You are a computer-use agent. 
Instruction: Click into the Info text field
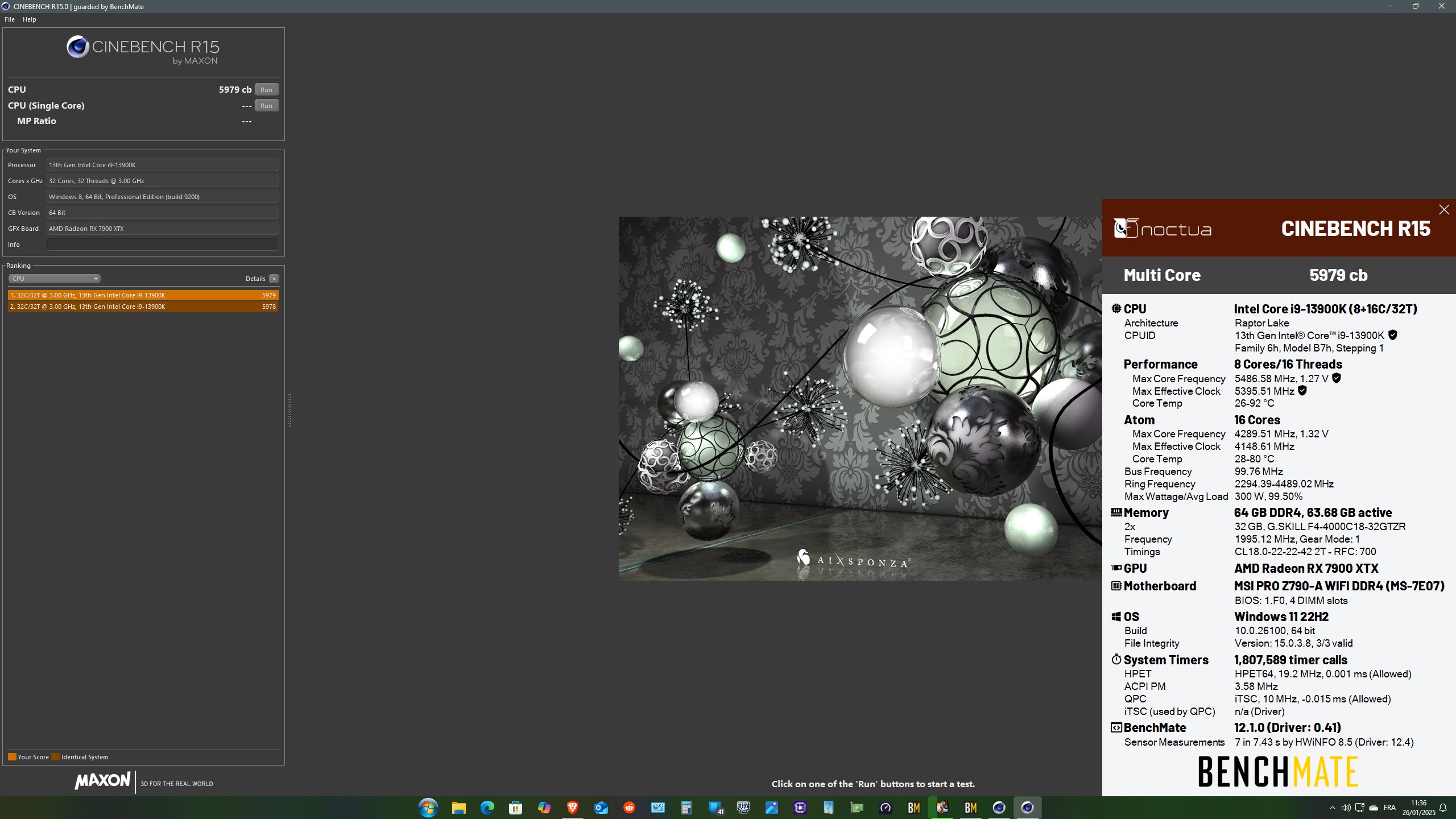163,245
